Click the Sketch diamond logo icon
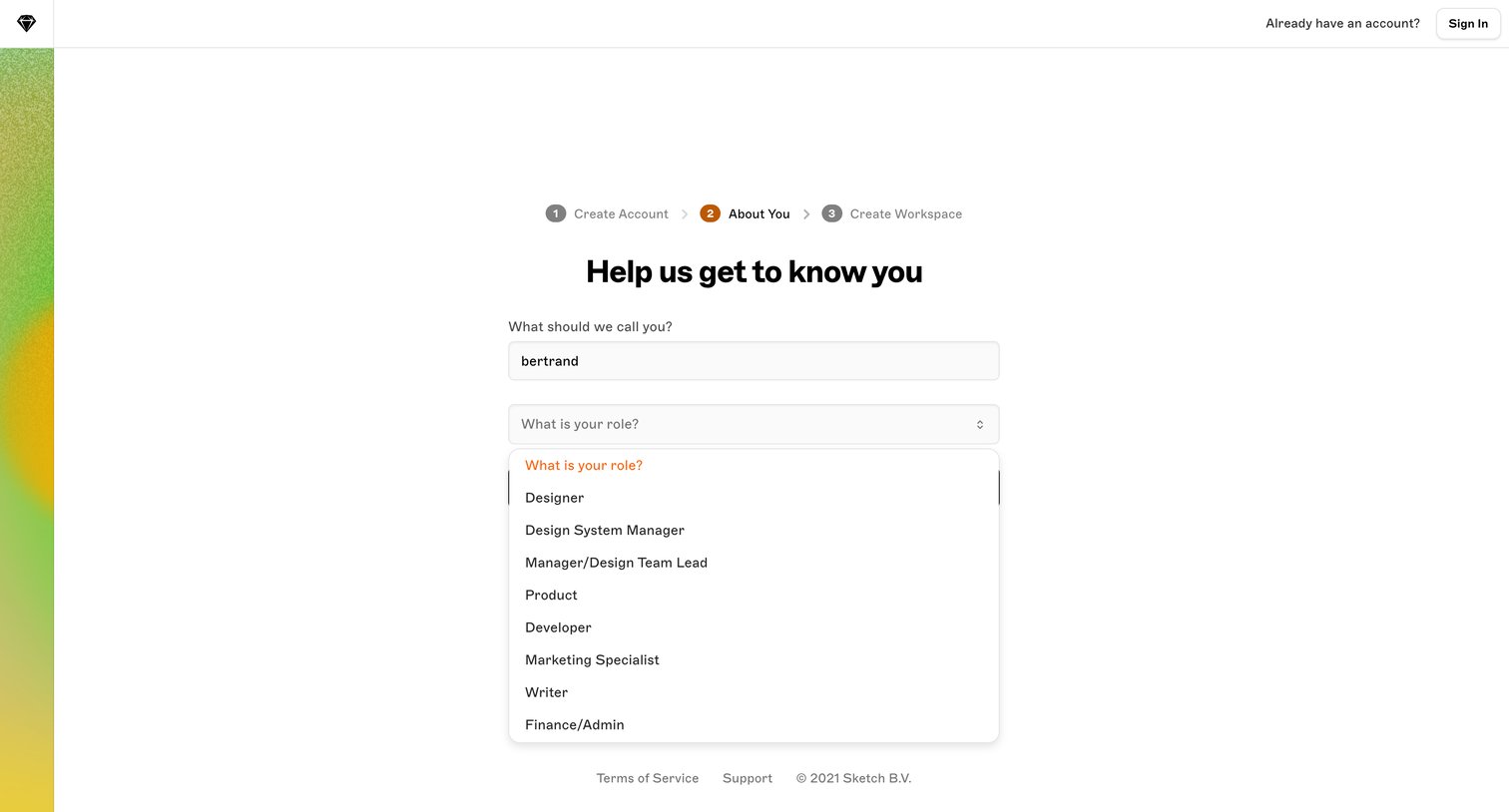This screenshot has width=1509, height=812. coord(27,23)
